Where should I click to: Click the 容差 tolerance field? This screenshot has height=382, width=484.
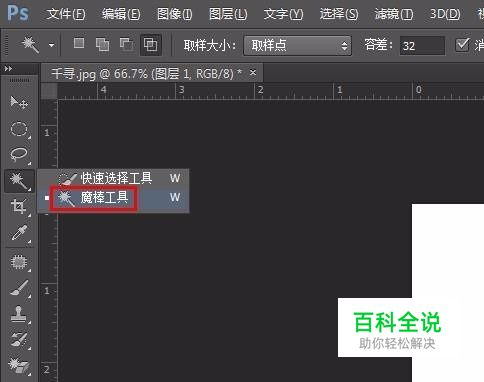[422, 46]
